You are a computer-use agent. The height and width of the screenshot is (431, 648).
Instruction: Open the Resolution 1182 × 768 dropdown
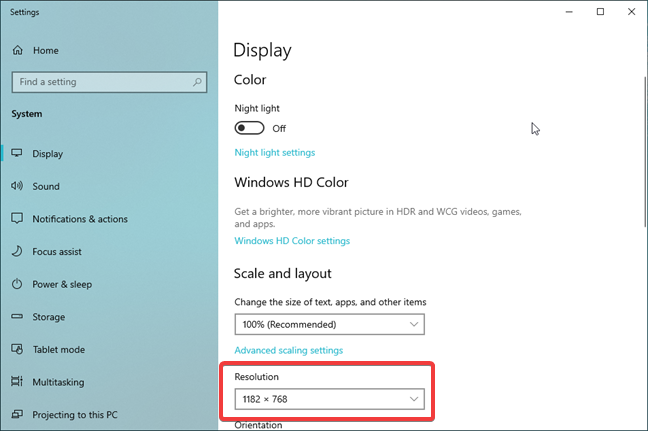coord(329,399)
